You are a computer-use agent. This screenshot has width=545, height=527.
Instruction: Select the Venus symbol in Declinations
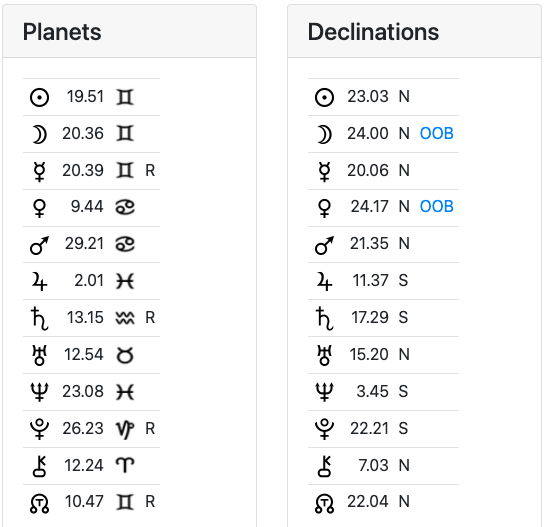point(324,208)
